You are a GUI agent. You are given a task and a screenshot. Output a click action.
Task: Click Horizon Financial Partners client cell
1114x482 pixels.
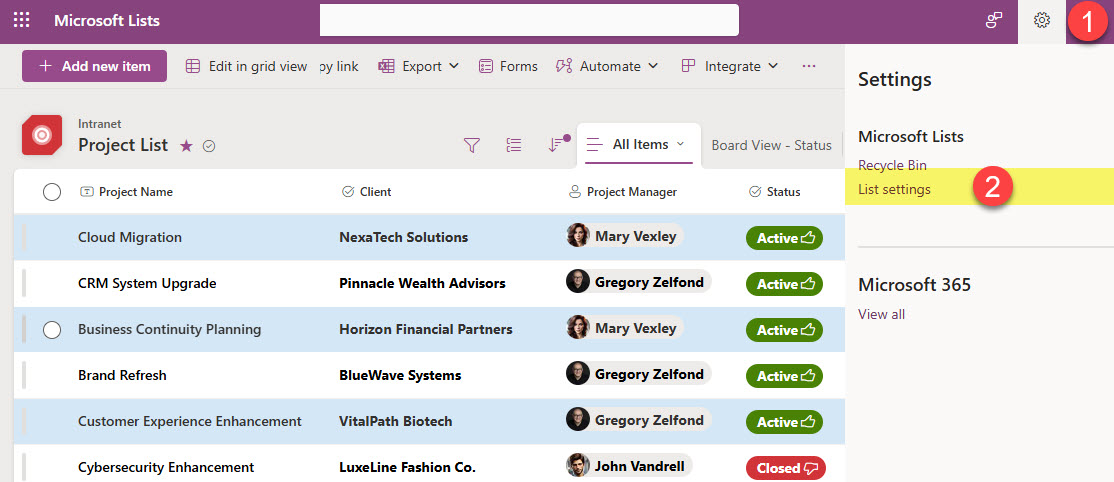(x=426, y=329)
